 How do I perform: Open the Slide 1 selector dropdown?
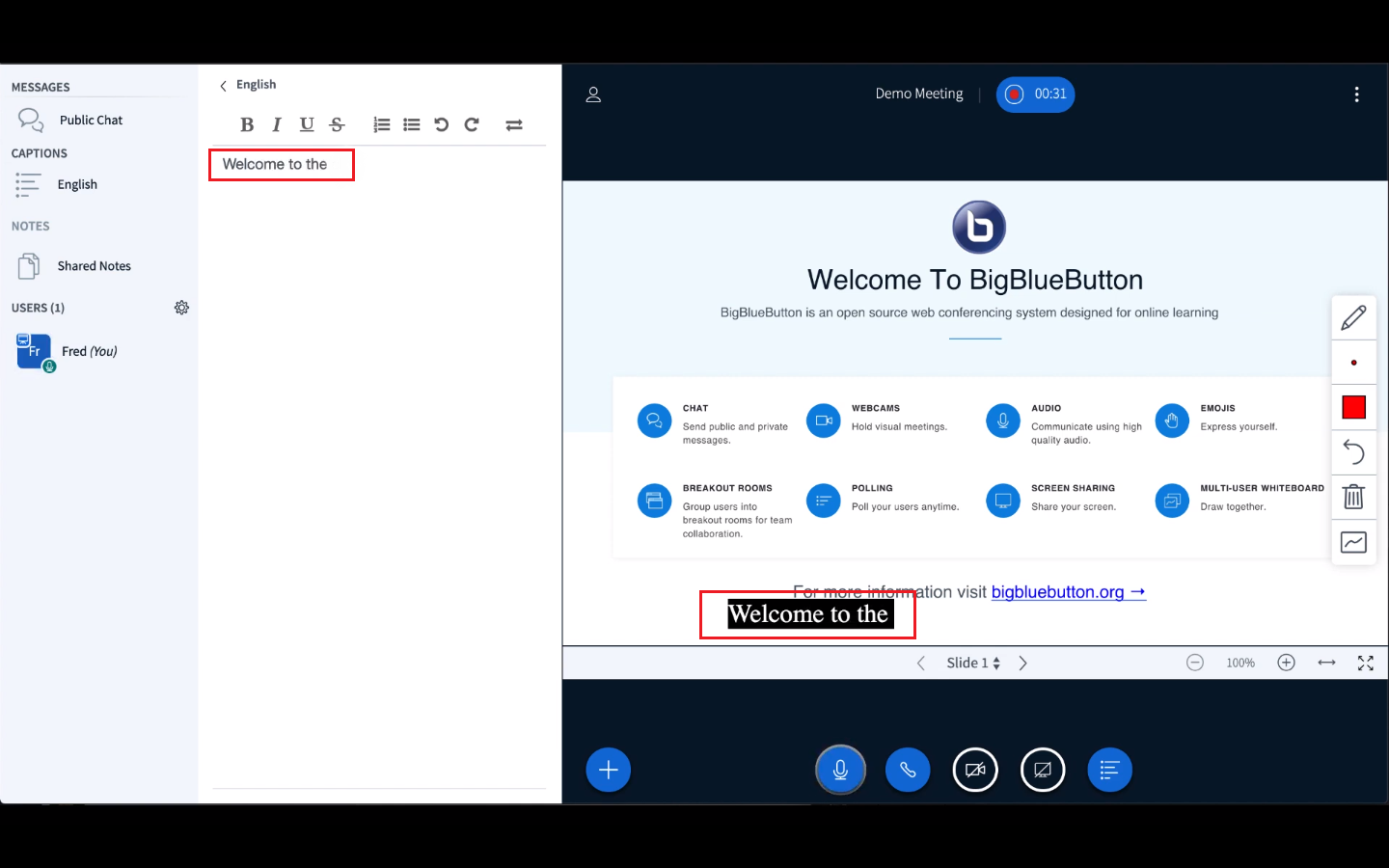972,663
